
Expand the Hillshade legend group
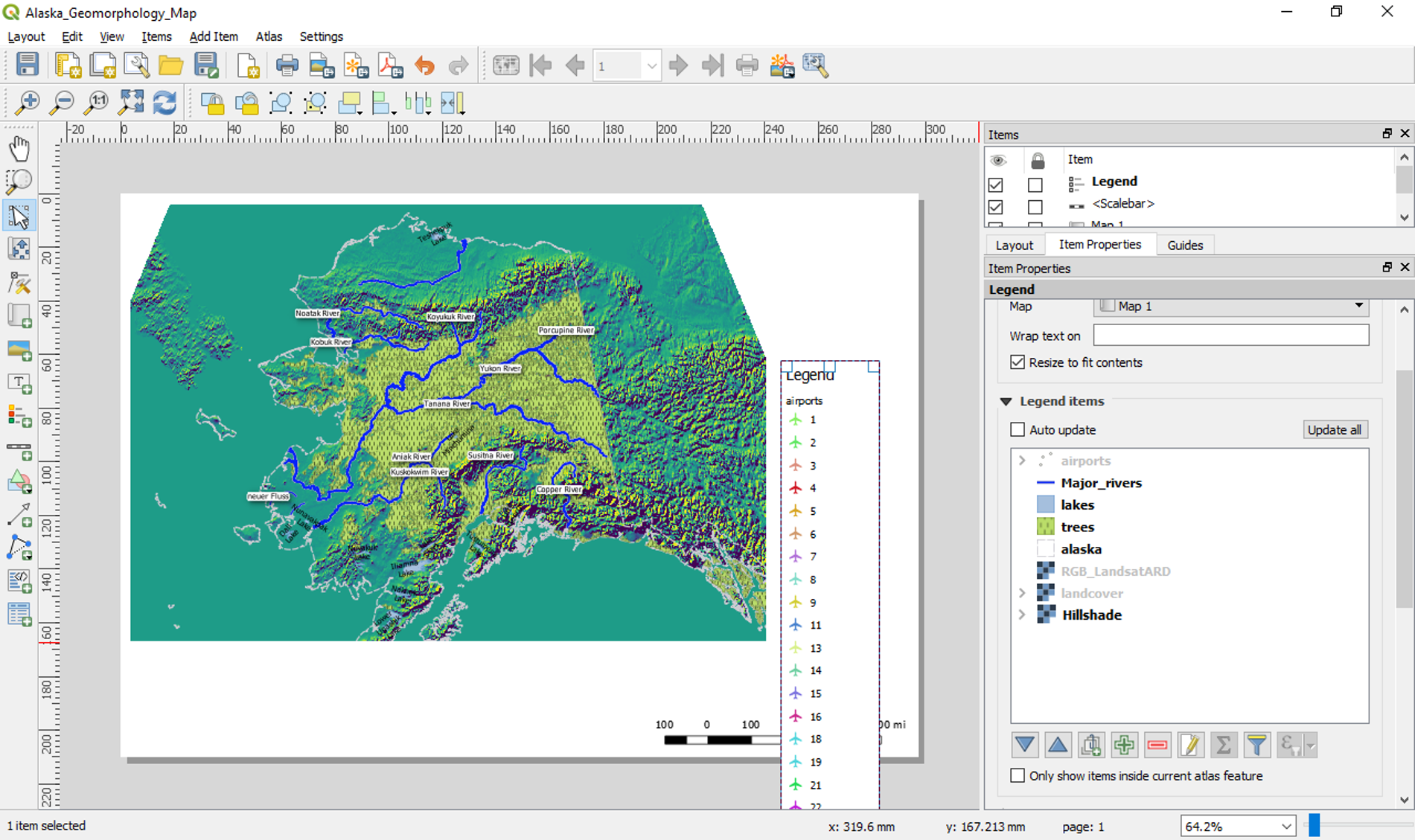(1023, 615)
